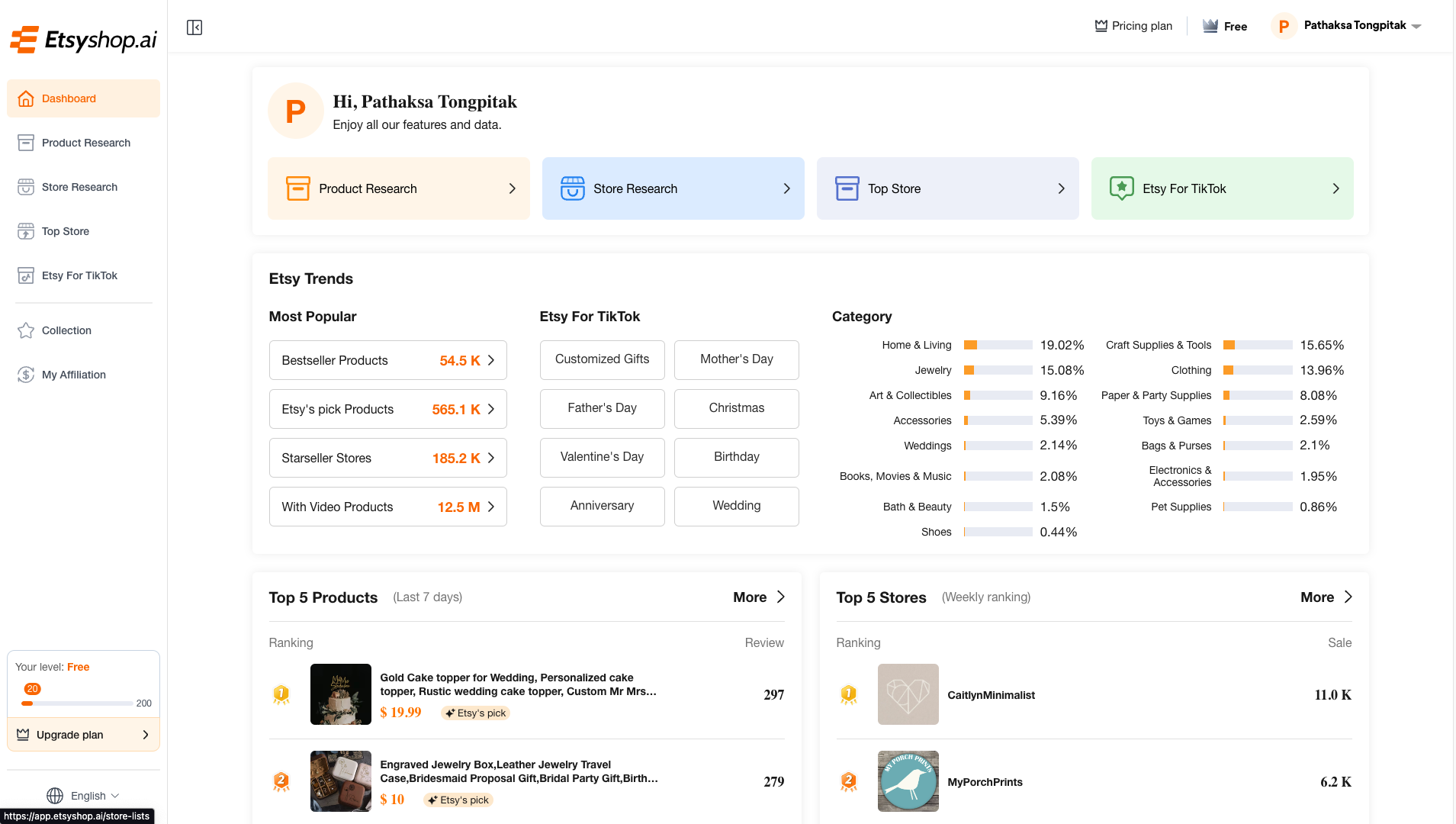Expand the English language selector
The image size is (1456, 824).
coord(83,795)
